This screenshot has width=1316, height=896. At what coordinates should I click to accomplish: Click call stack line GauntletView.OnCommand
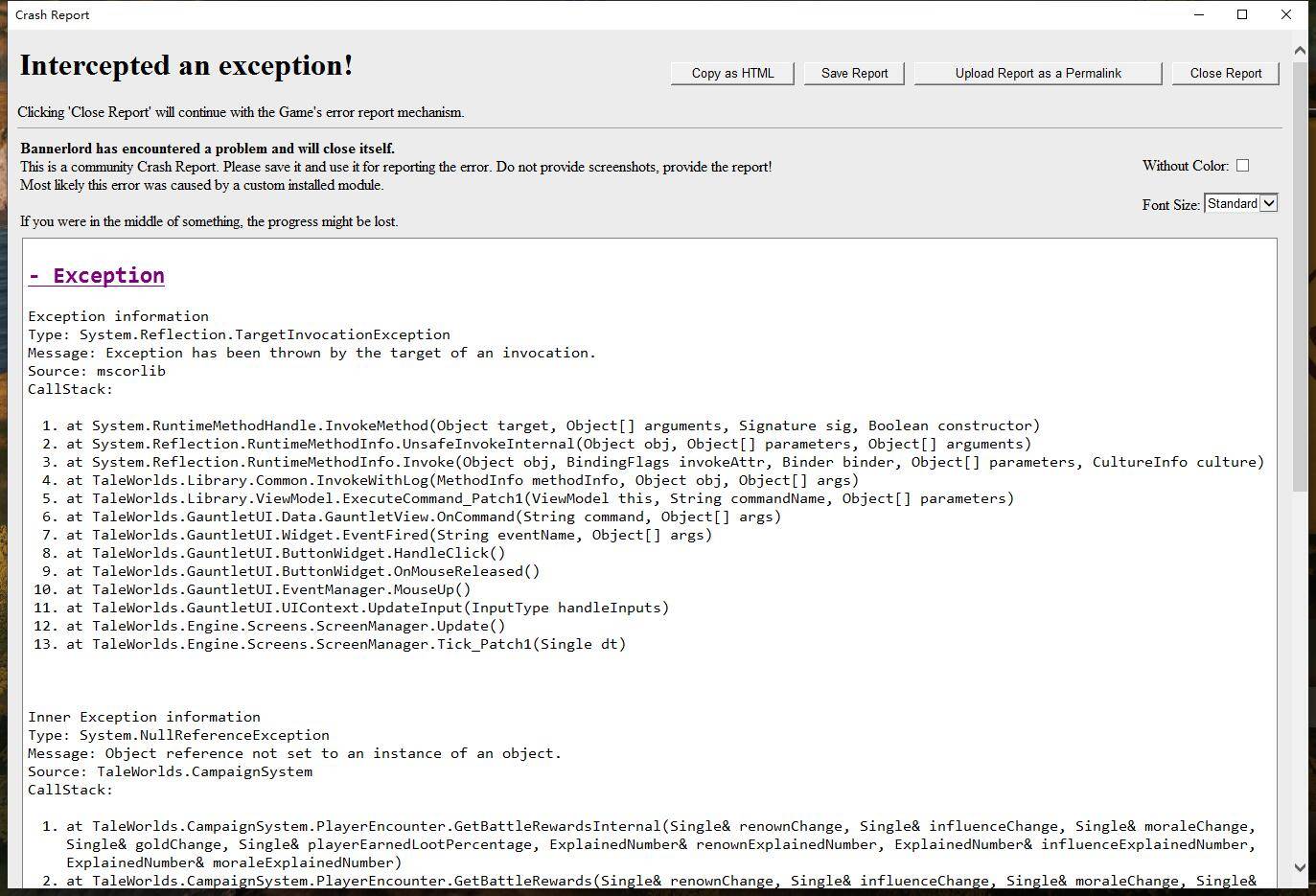pos(424,517)
